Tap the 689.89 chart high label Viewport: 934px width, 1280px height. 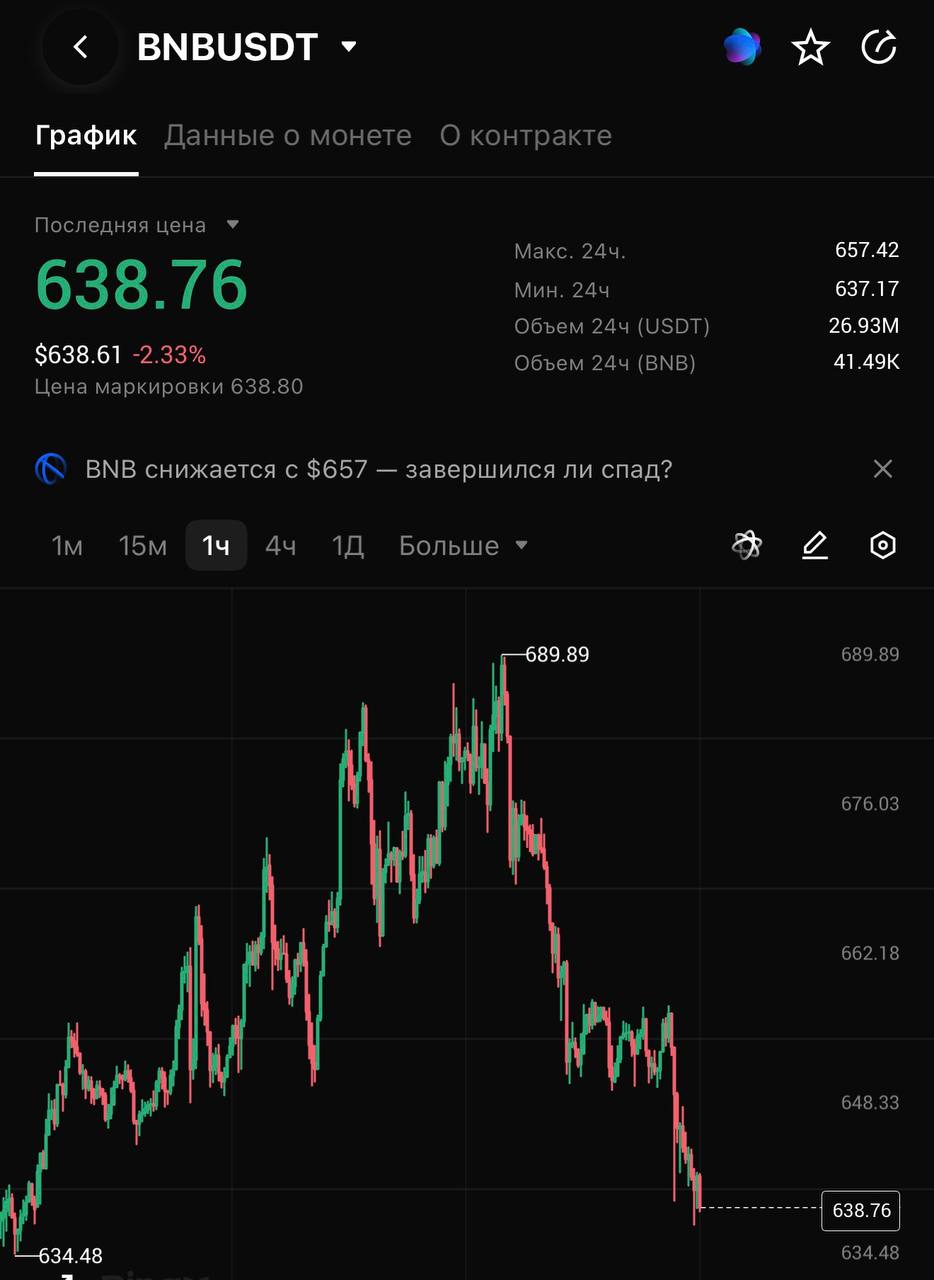[557, 655]
